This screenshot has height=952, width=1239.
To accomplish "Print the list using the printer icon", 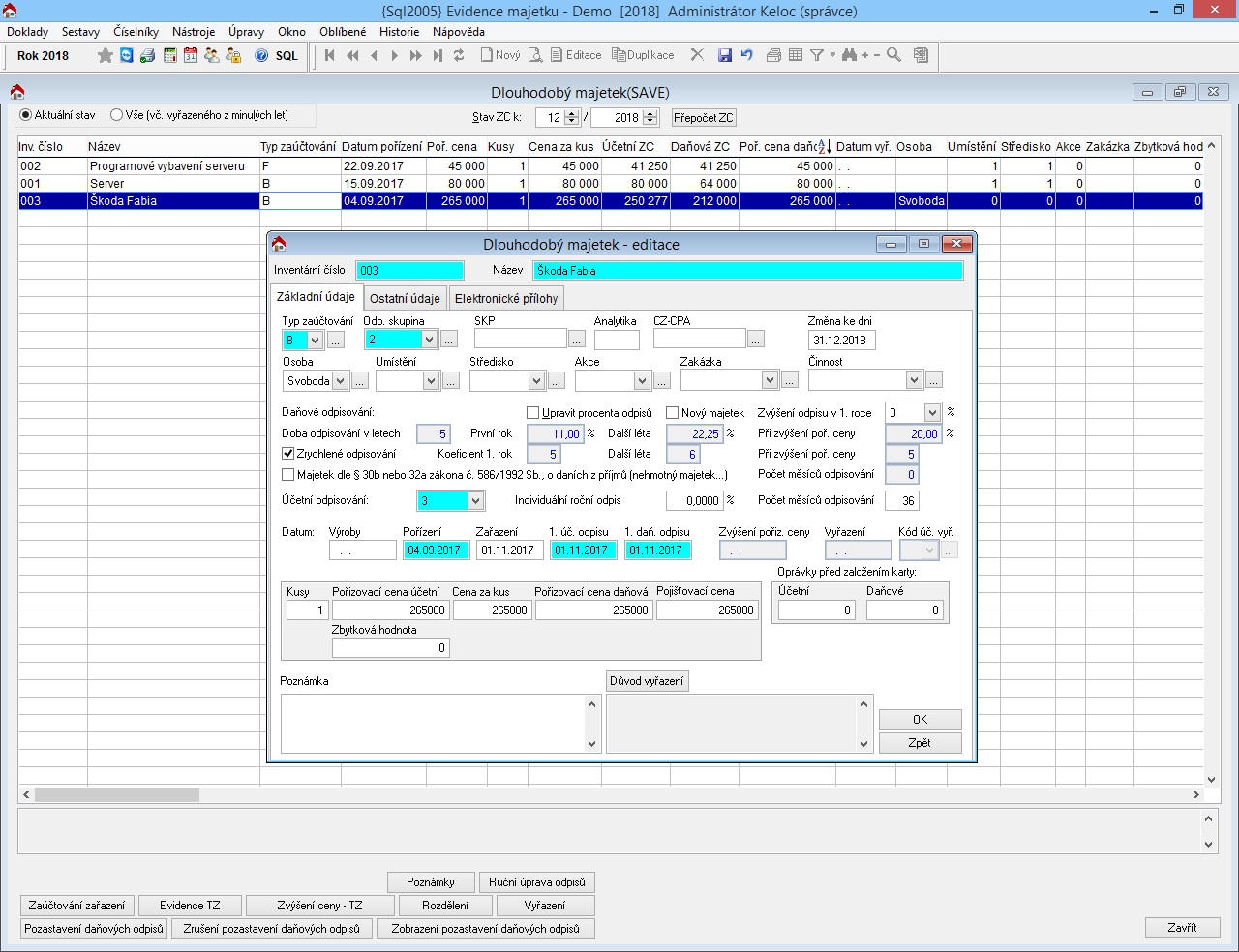I will pos(774,55).
